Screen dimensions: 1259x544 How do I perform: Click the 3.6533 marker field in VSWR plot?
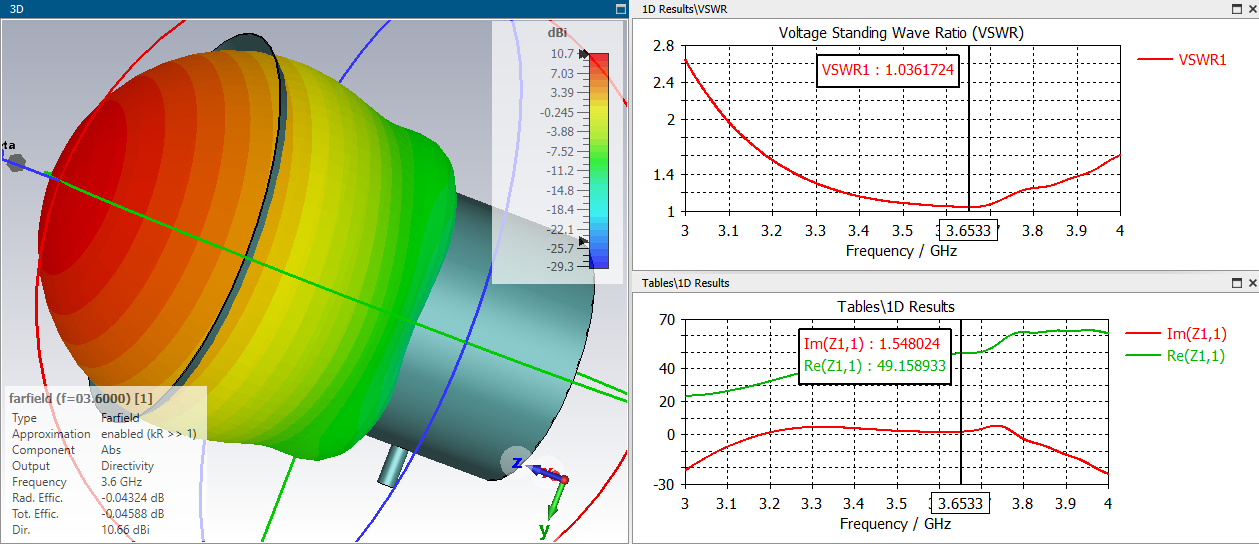point(968,229)
